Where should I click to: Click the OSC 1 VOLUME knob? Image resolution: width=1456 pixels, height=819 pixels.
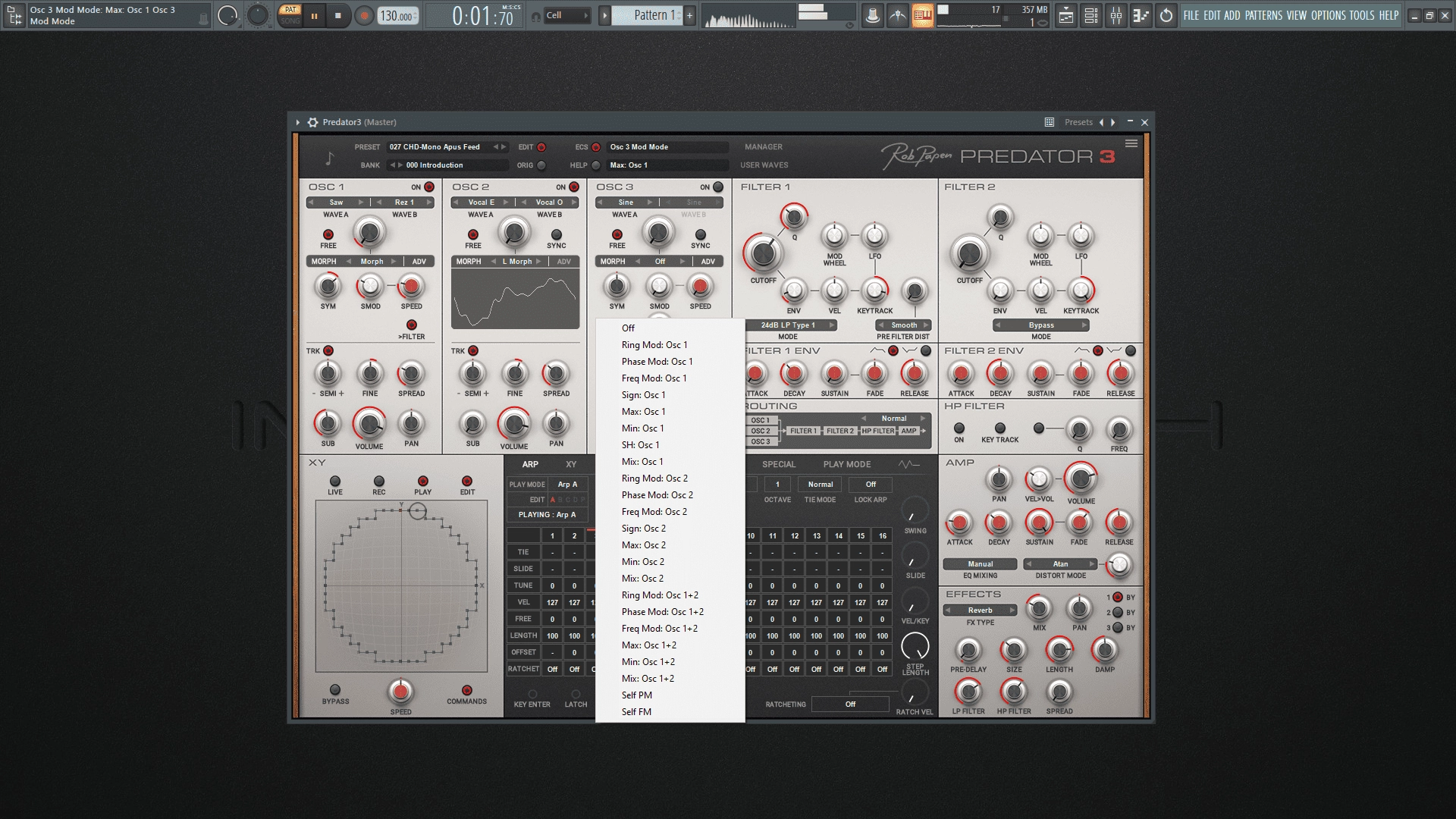[x=369, y=425]
